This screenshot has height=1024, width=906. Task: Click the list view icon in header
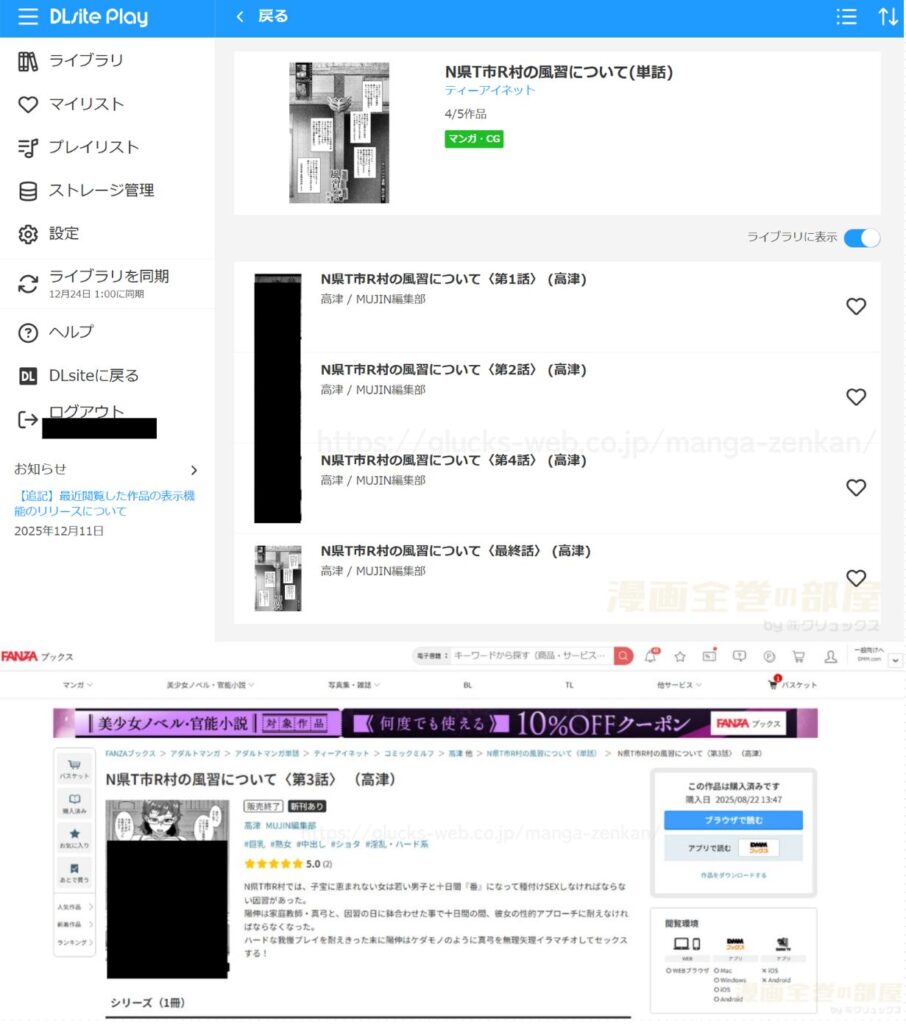tap(846, 17)
